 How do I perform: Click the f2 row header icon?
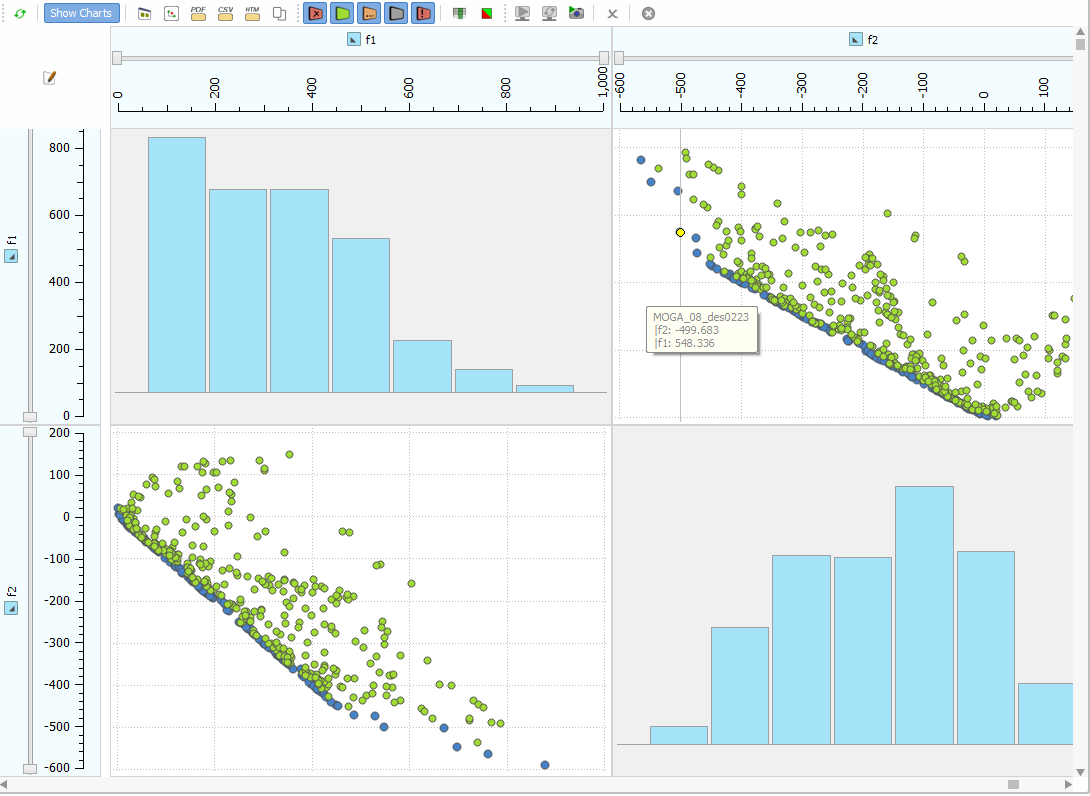coord(10,608)
